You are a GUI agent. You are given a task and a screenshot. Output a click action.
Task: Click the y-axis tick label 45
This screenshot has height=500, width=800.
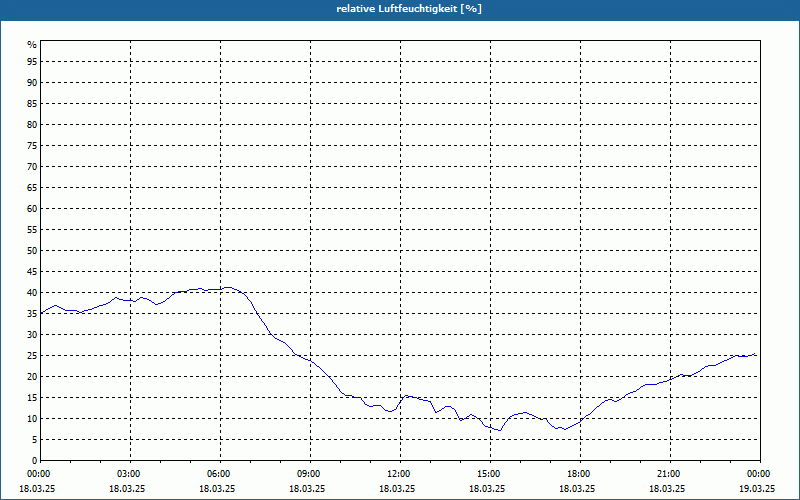[32, 272]
